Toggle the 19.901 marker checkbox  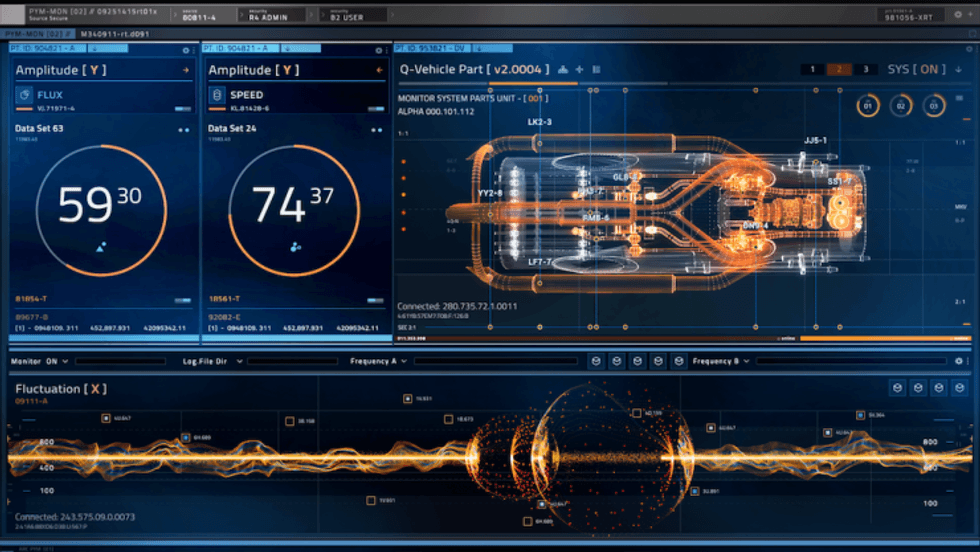point(371,500)
